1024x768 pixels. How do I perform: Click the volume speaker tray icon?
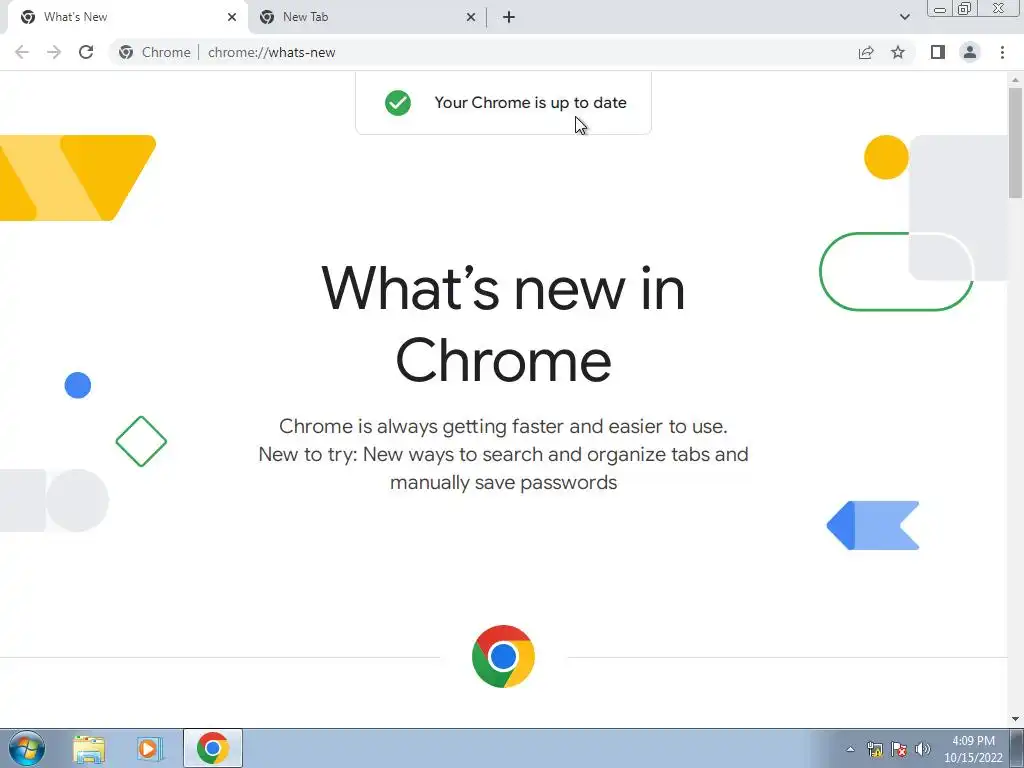[x=923, y=749]
